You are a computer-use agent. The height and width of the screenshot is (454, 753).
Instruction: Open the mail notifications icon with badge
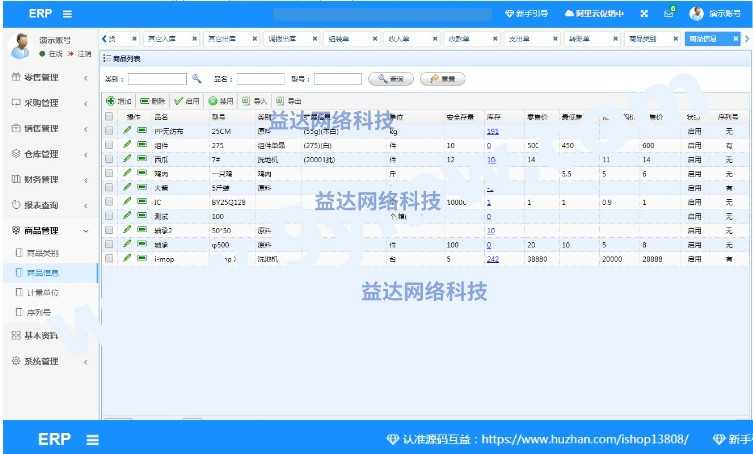(x=669, y=12)
